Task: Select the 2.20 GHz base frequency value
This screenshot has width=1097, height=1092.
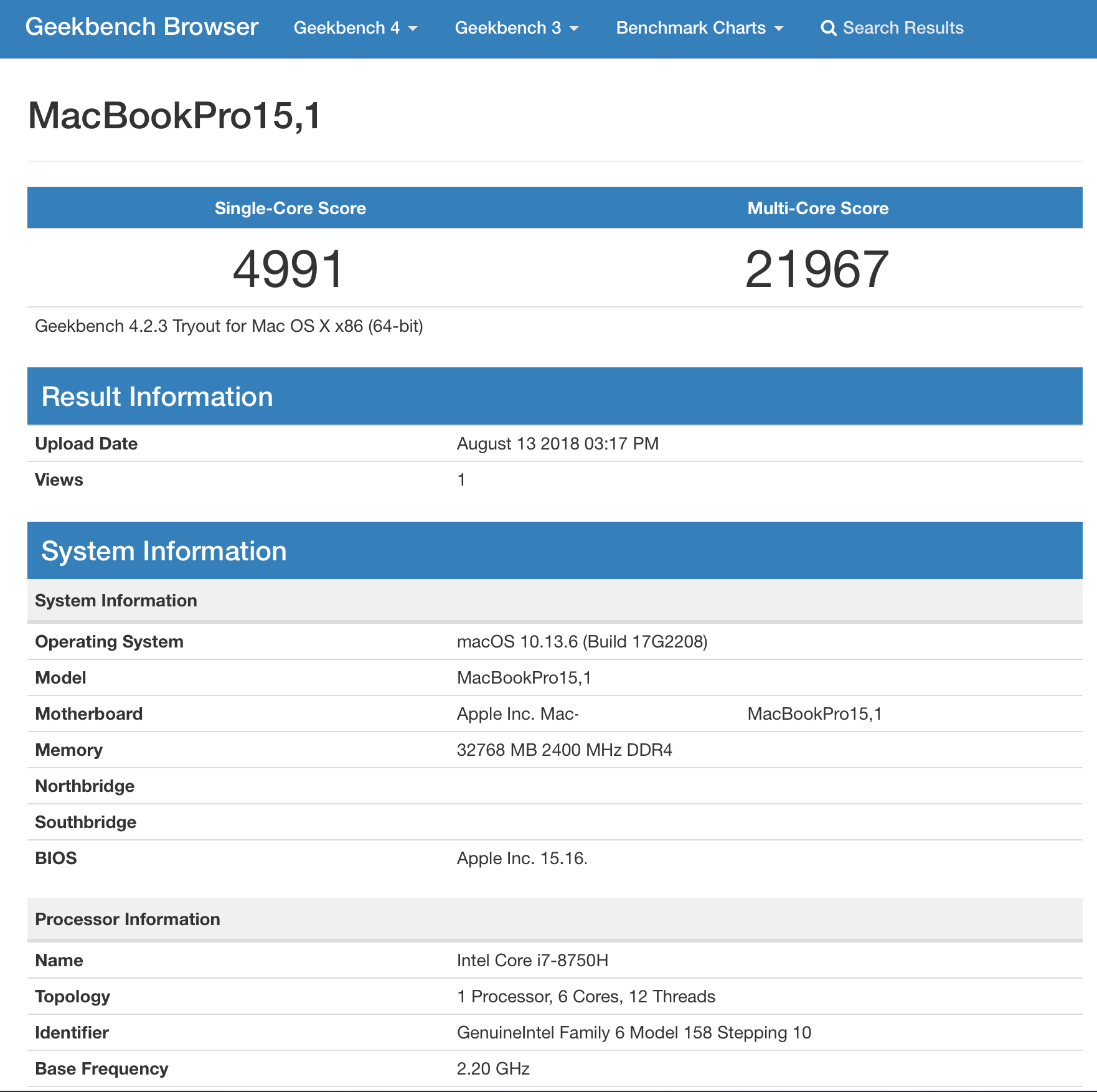Action: coord(493,1068)
